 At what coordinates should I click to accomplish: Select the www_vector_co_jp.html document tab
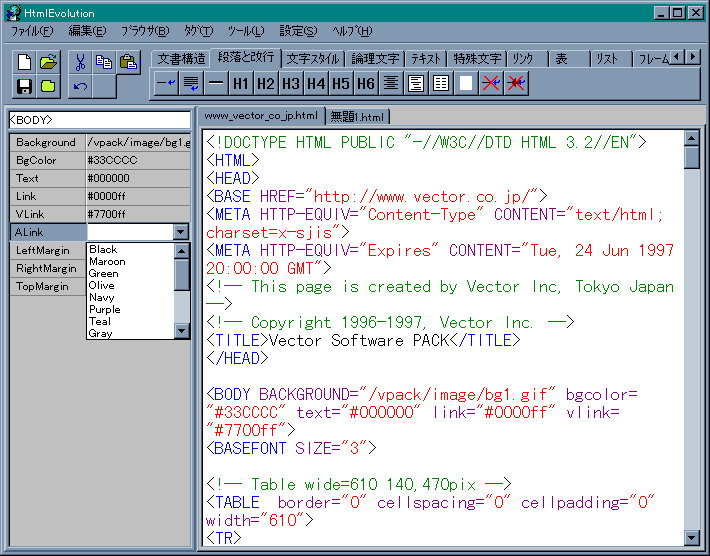click(x=261, y=116)
